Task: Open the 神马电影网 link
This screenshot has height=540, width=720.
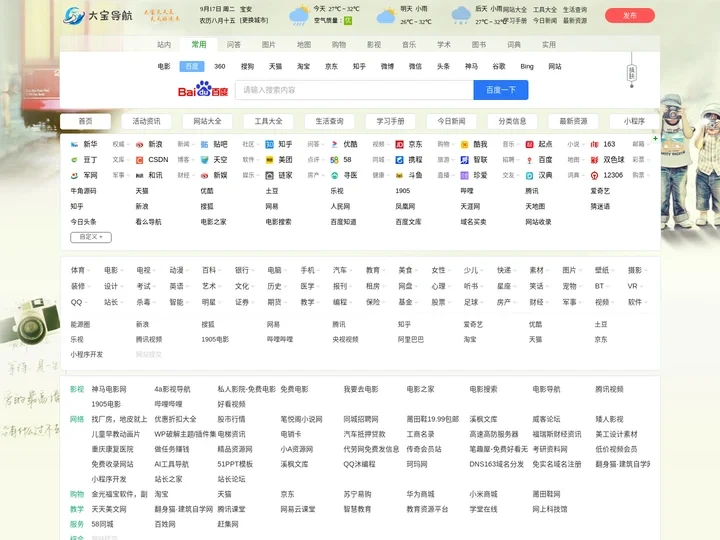Action: click(x=109, y=389)
